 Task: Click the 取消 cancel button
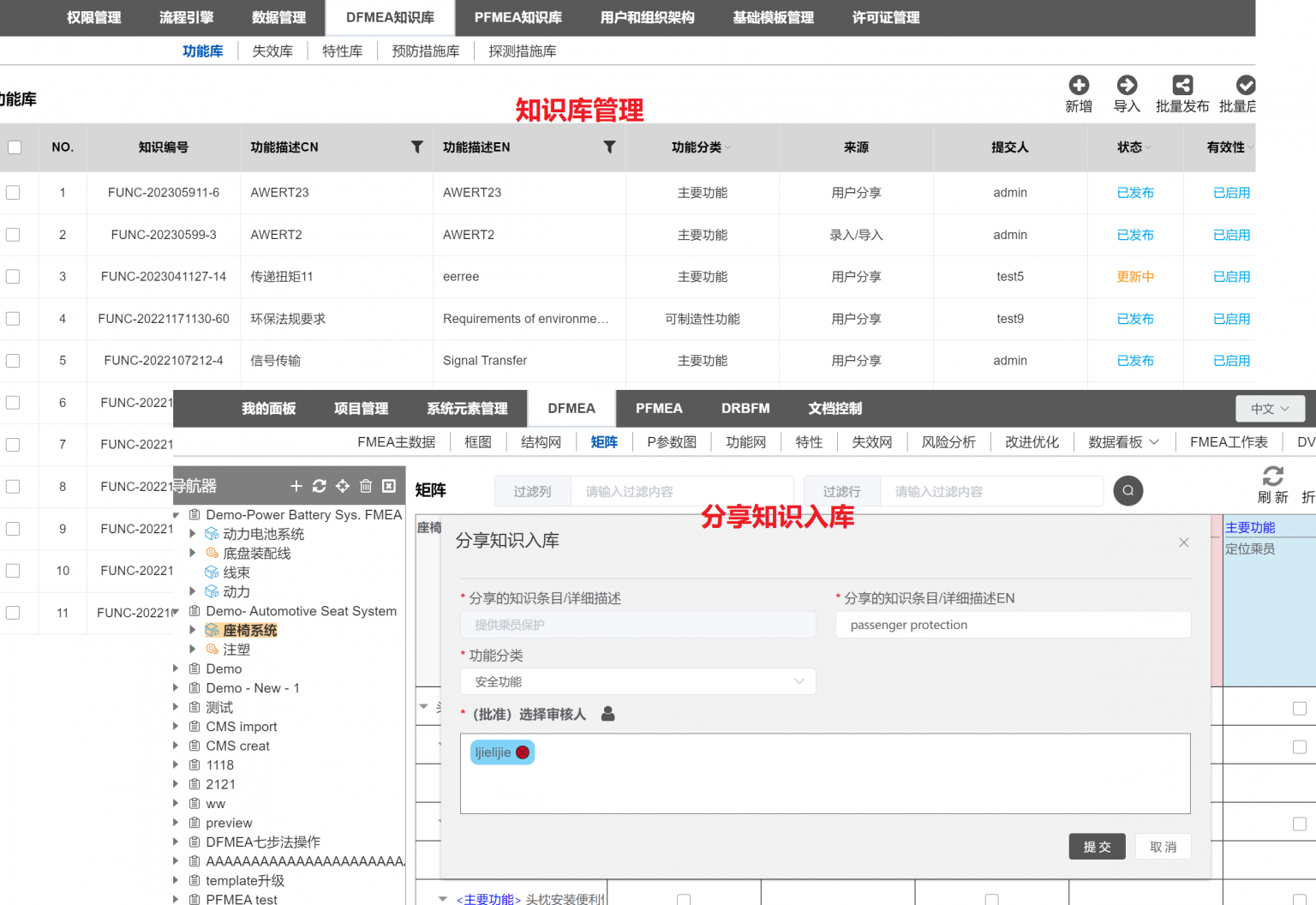coord(1163,846)
